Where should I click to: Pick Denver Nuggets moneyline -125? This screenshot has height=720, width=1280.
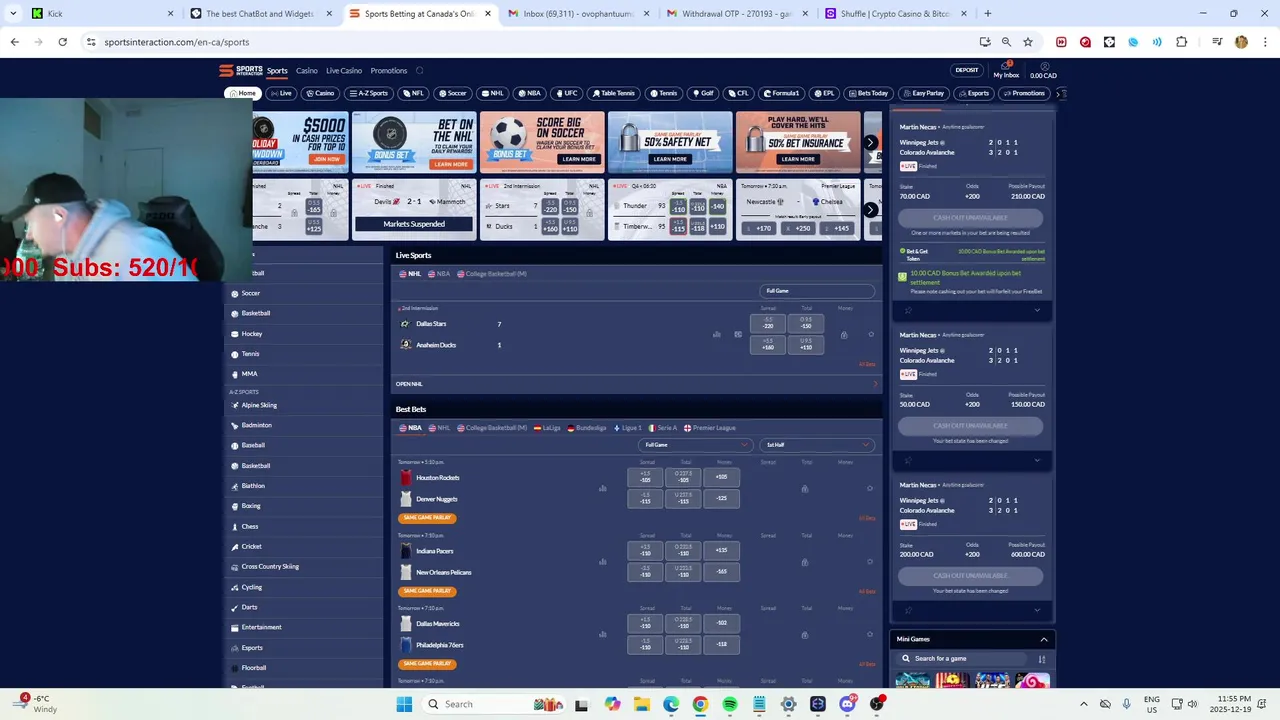[722, 498]
